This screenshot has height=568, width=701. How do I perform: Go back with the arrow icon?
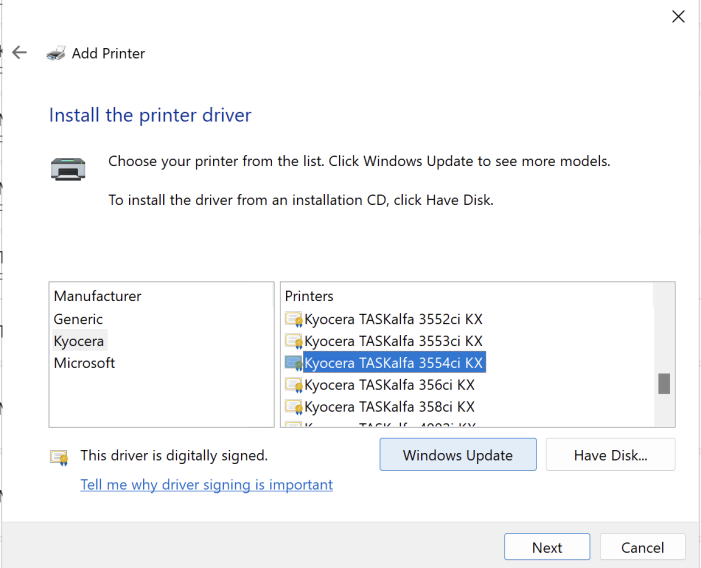[x=20, y=53]
